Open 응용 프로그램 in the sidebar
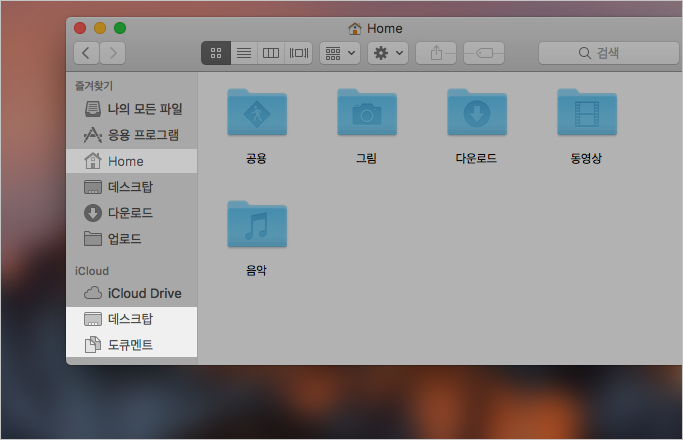The height and width of the screenshot is (440, 683). pos(132,135)
